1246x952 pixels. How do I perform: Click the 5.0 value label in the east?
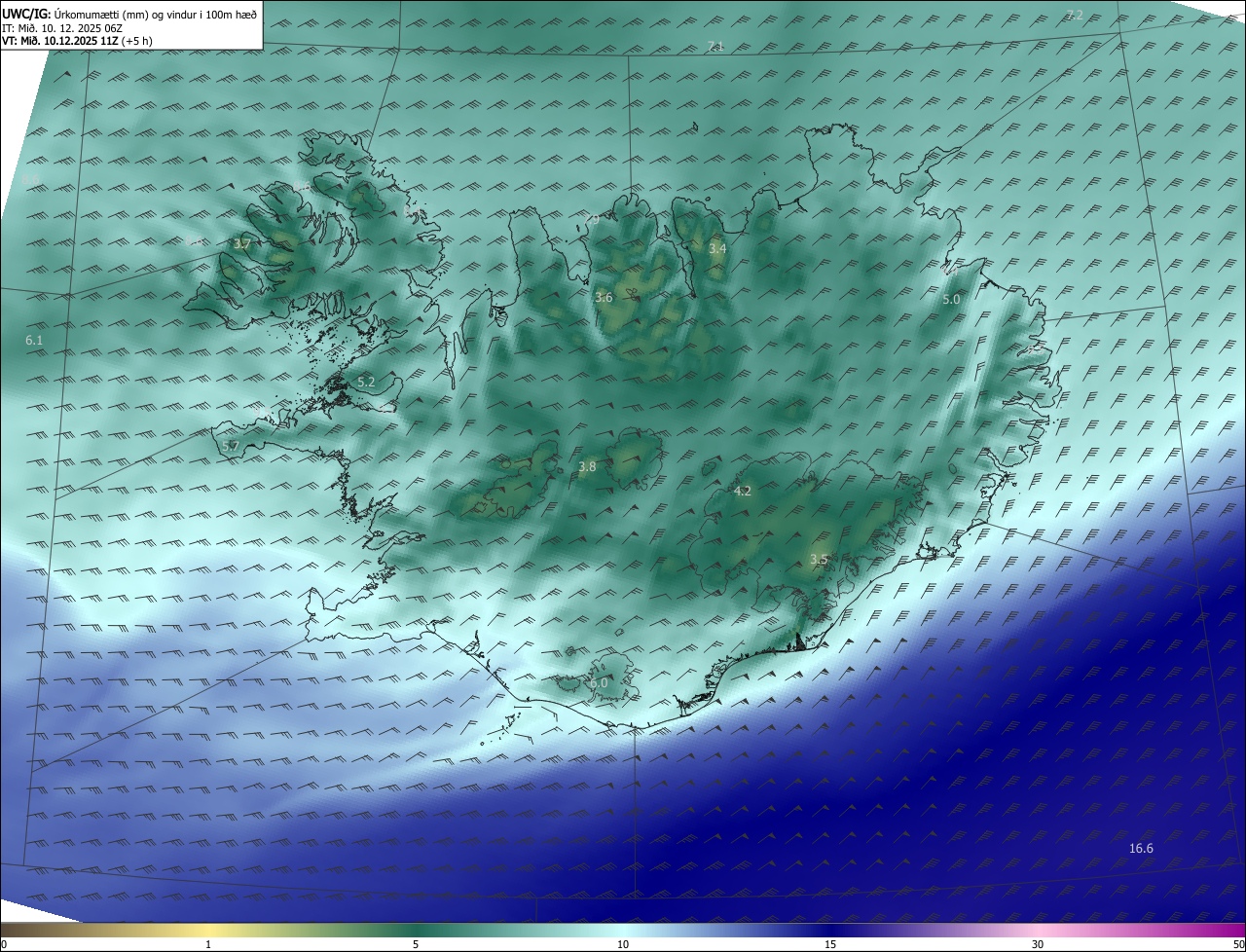point(951,300)
